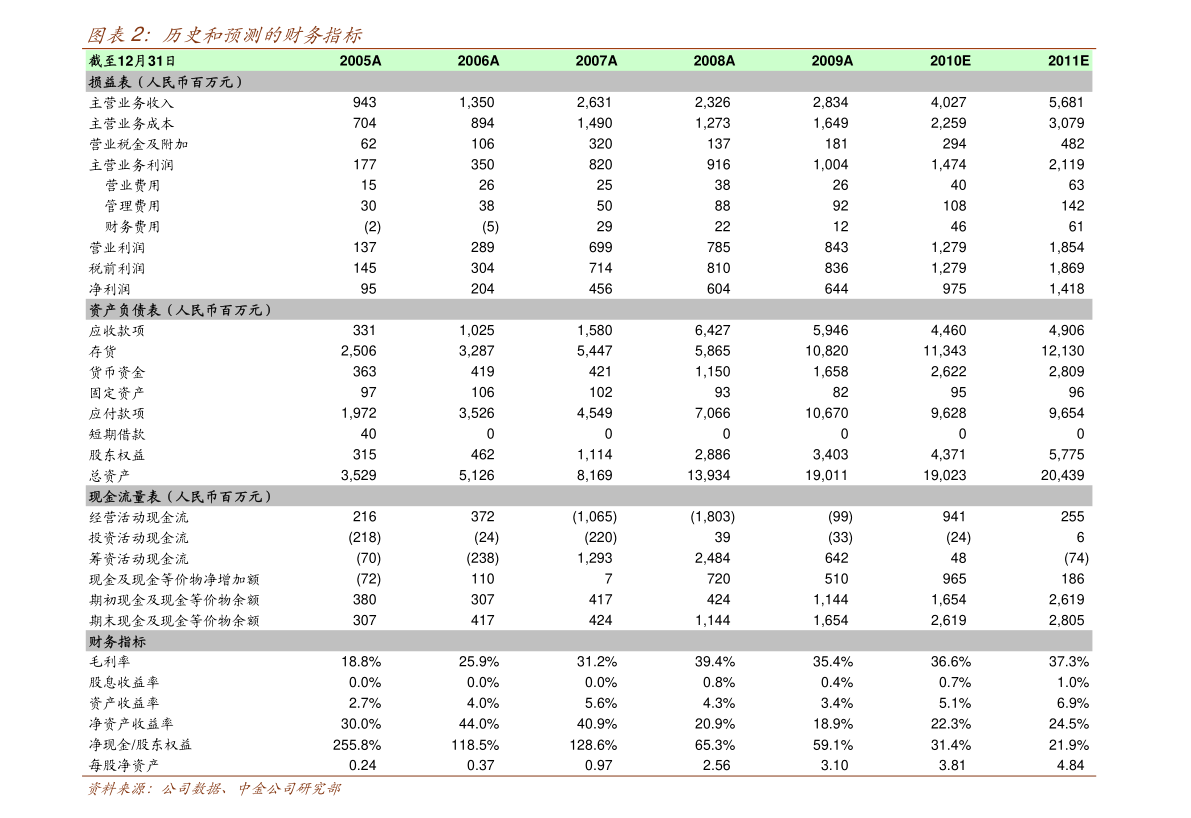
Task: Click the 净利润 row label
Action: click(x=109, y=289)
